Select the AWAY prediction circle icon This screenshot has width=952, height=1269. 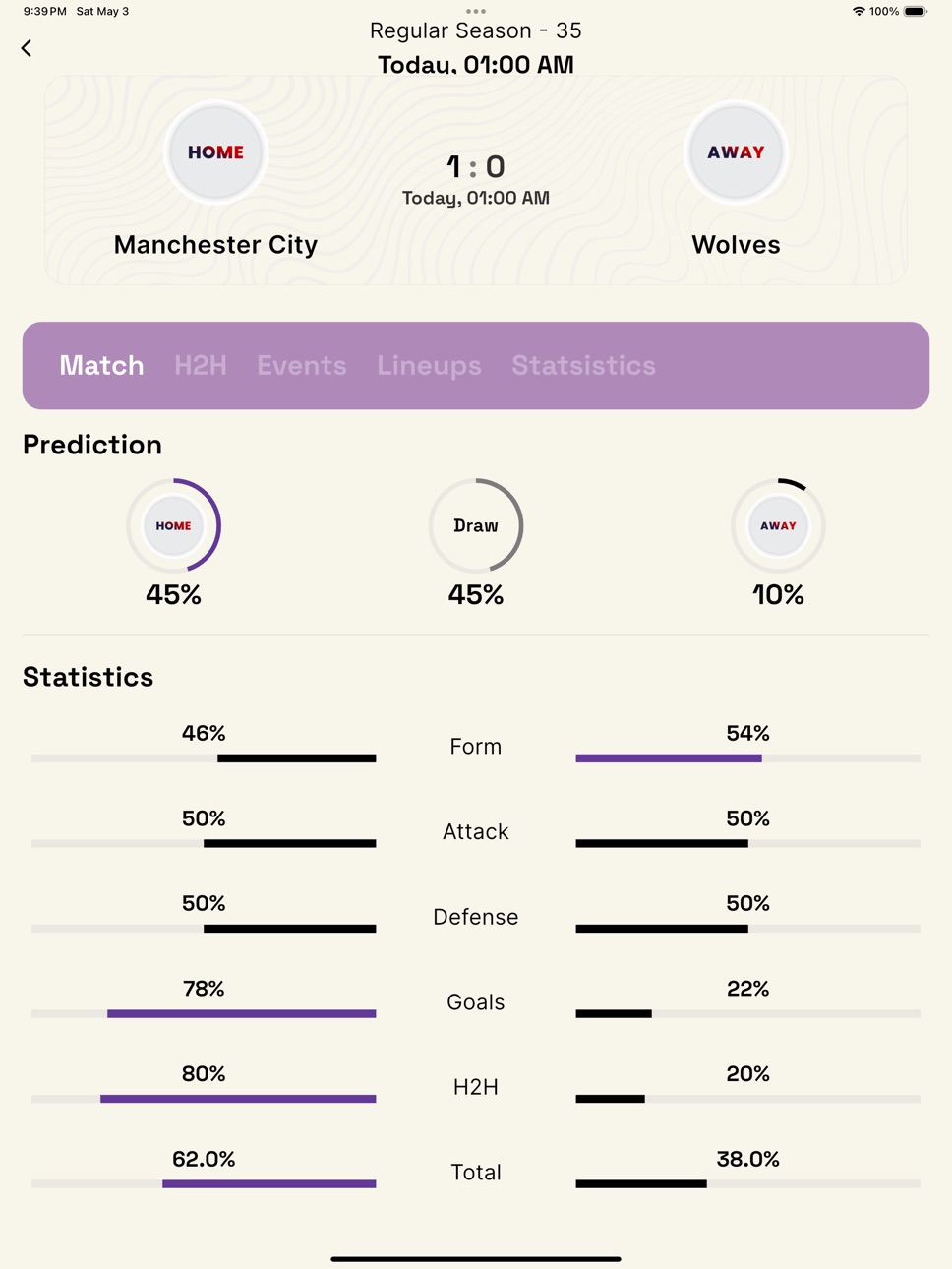778,526
